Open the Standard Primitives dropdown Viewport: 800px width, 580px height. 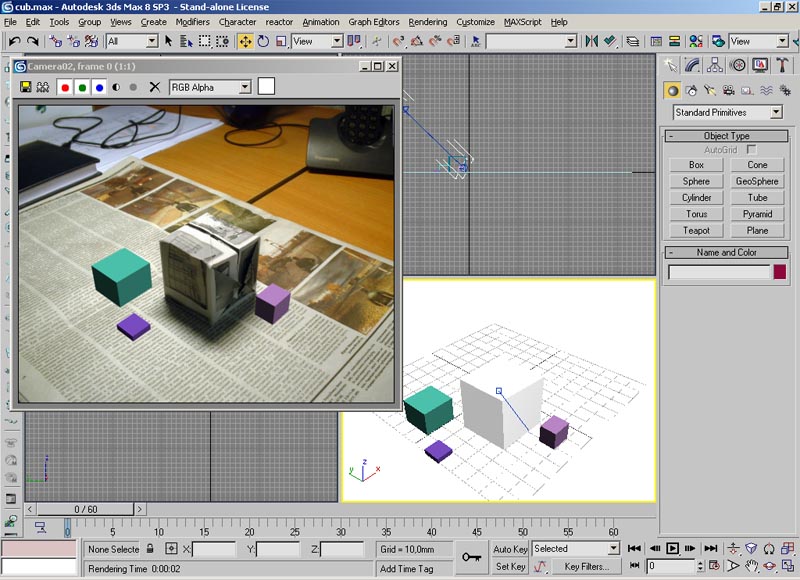pyautogui.click(x=727, y=113)
